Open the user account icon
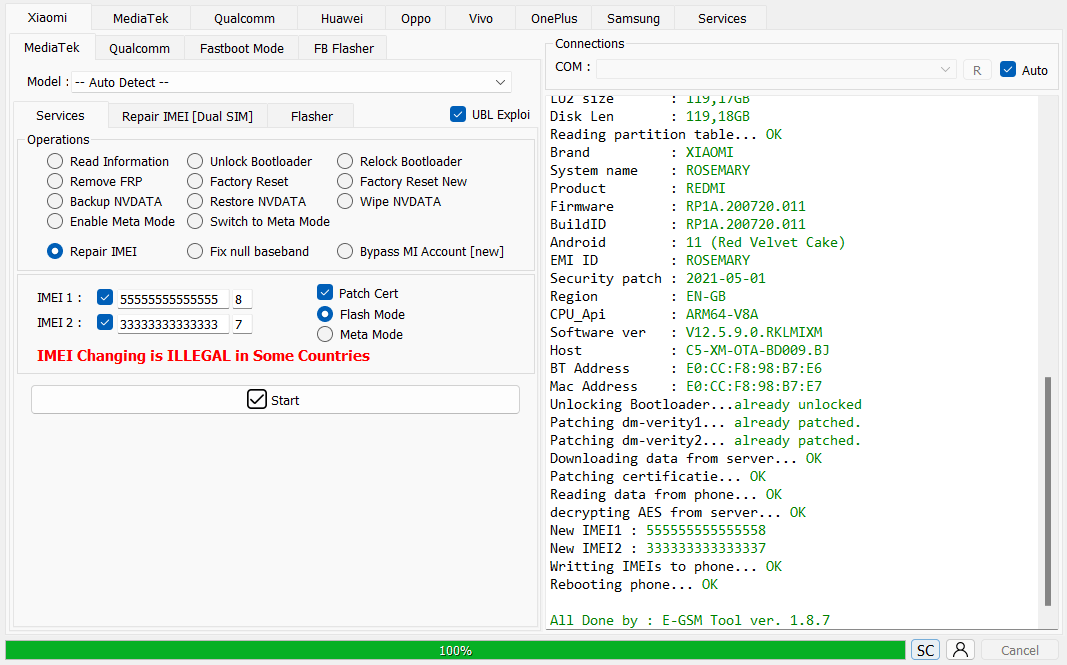The width and height of the screenshot is (1067, 665). click(960, 649)
